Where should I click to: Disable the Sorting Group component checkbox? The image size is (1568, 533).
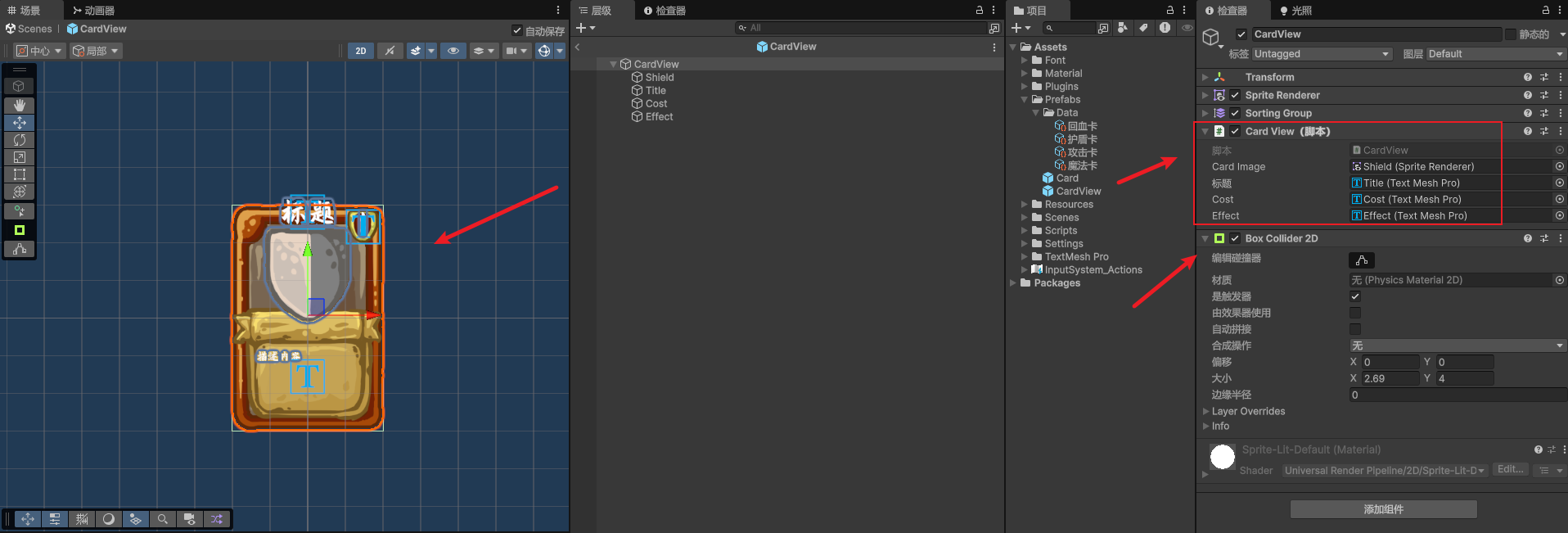point(1235,113)
